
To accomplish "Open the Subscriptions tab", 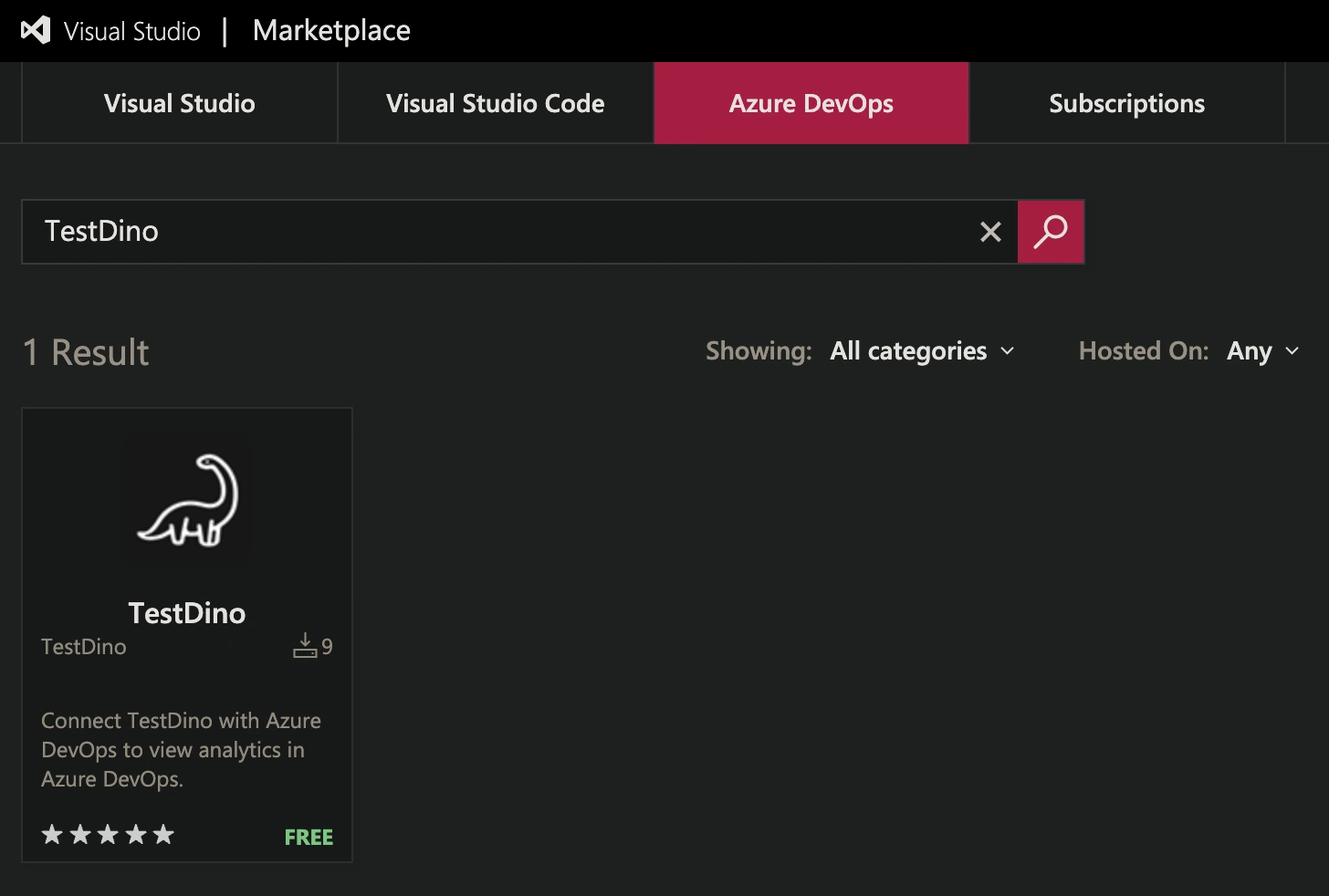I will coord(1127,103).
